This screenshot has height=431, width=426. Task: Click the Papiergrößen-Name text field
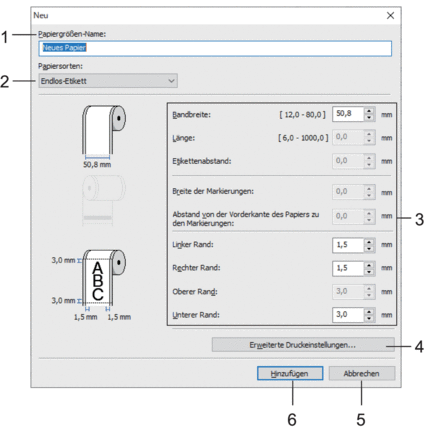tap(215, 48)
